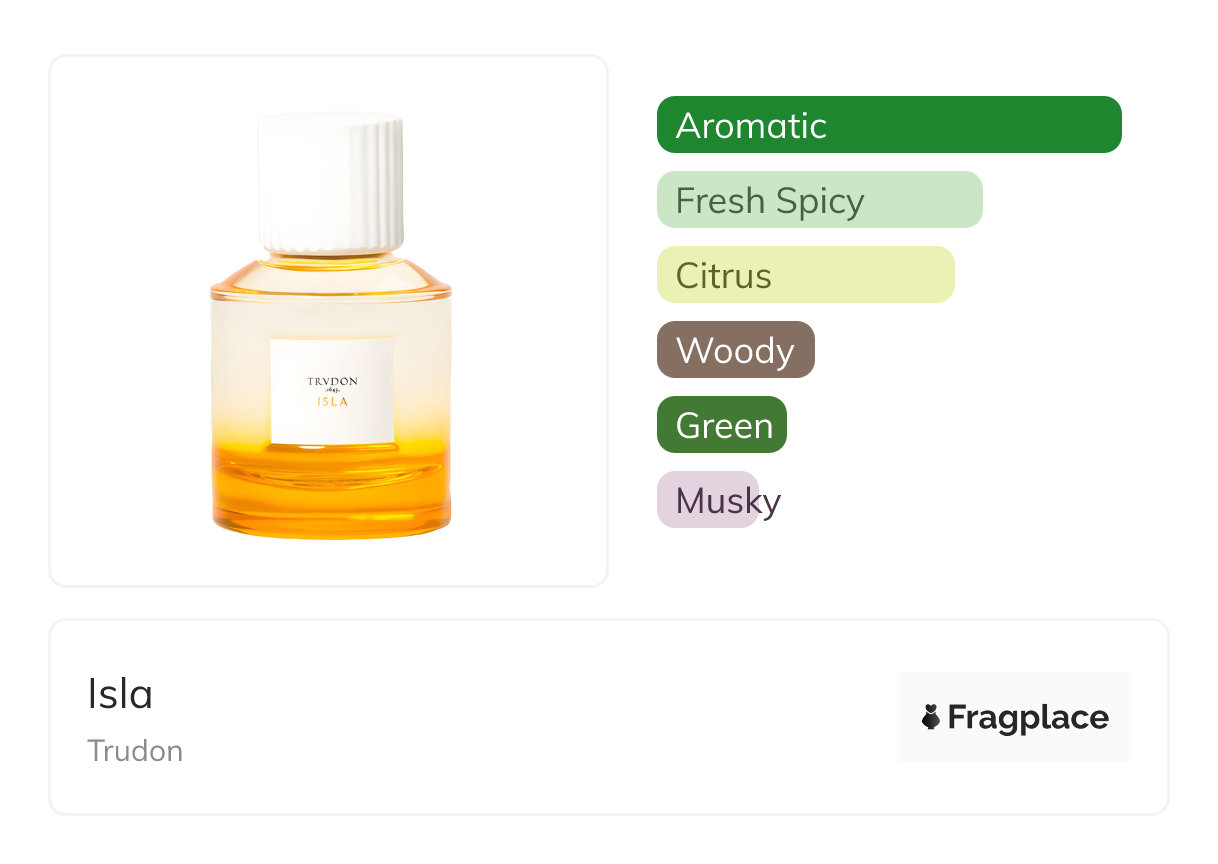The height and width of the screenshot is (864, 1218).
Task: Select the Woody accord tag
Action: pos(735,350)
